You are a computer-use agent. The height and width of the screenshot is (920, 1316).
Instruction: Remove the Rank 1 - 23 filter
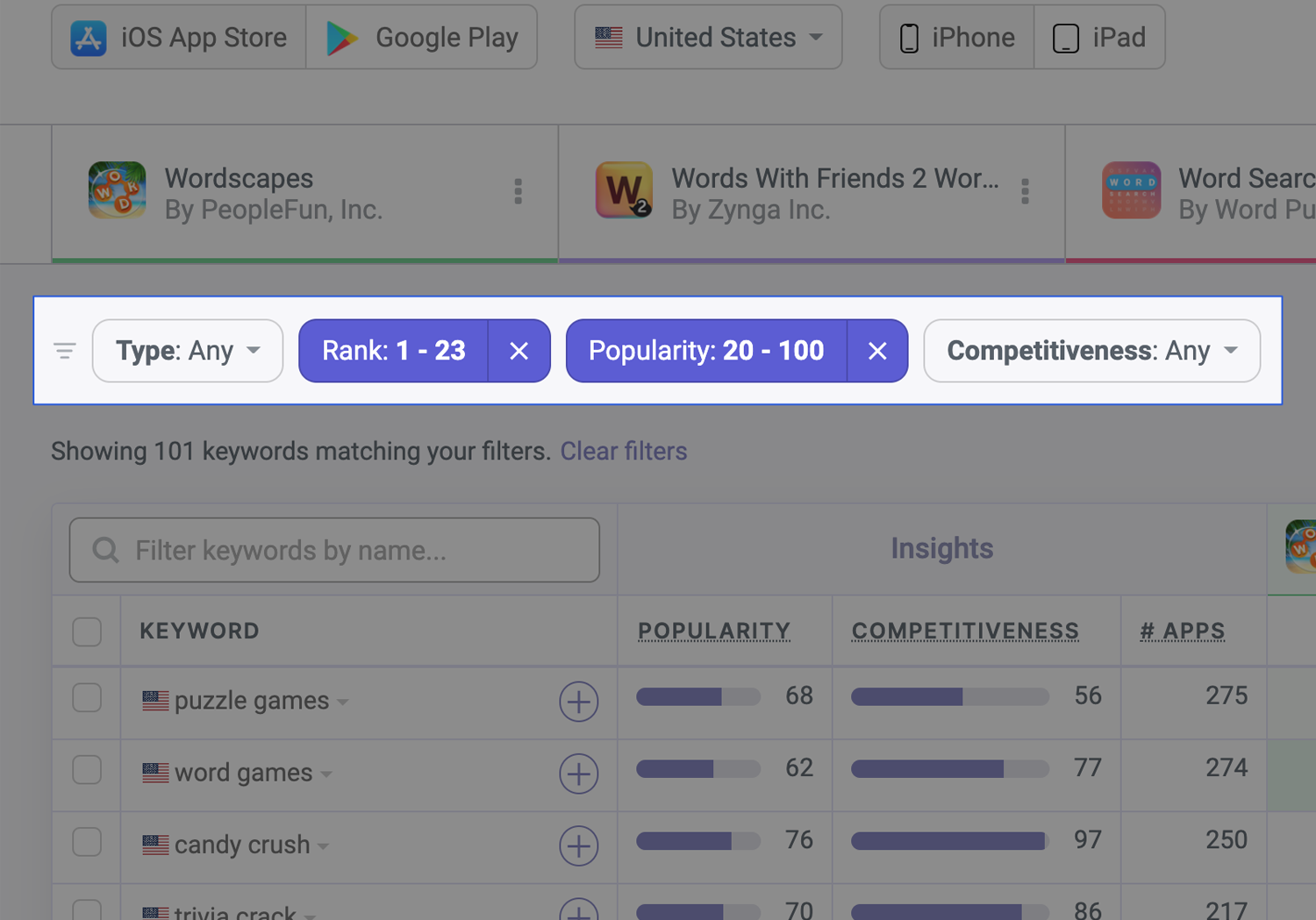[519, 351]
